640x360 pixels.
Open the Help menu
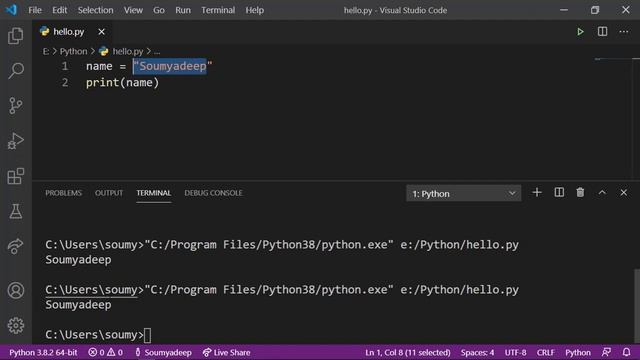point(254,10)
